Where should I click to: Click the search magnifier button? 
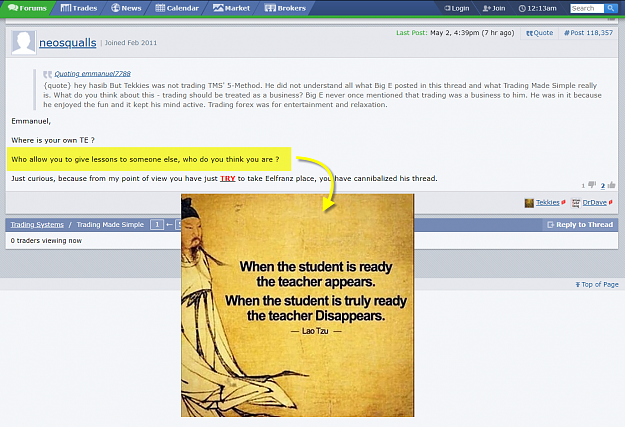(x=610, y=8)
